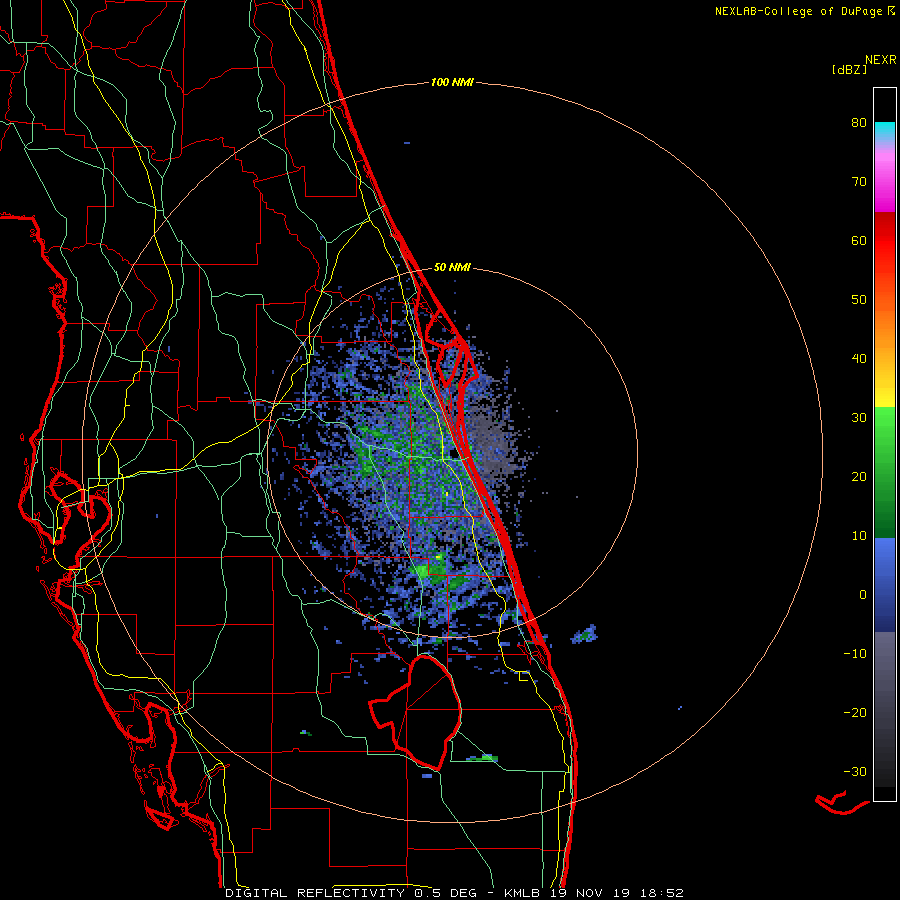Click the Lake Okeechobee outline on the map
This screenshot has height=900, width=900.
(x=416, y=711)
